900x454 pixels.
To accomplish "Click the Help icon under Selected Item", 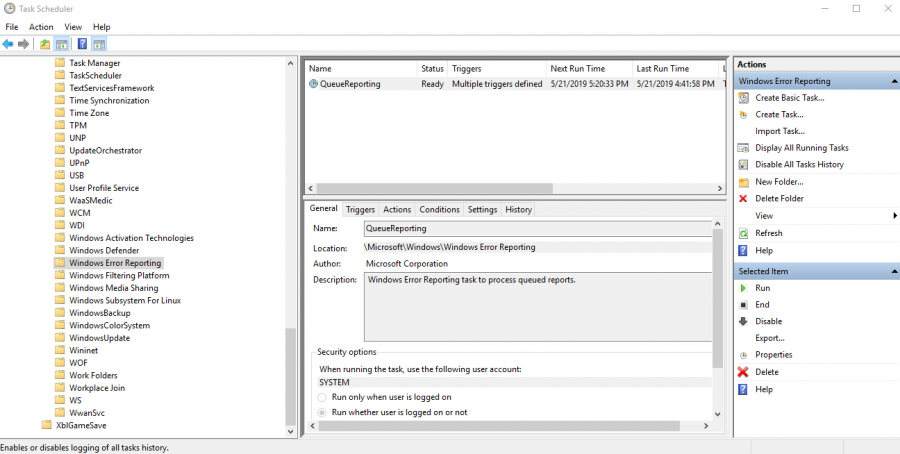I will [x=743, y=389].
